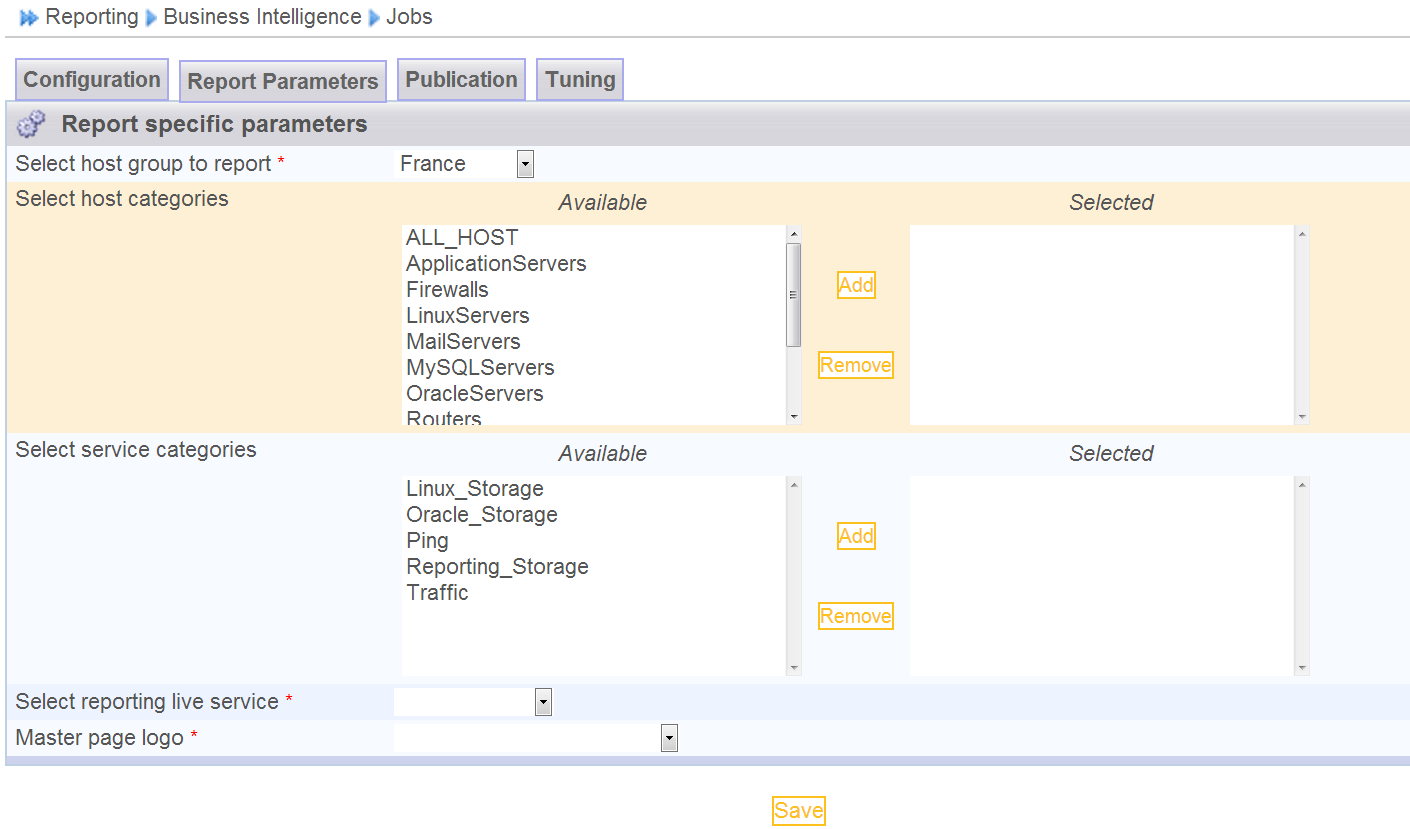
Task: Remove the selected host category
Action: [x=855, y=365]
